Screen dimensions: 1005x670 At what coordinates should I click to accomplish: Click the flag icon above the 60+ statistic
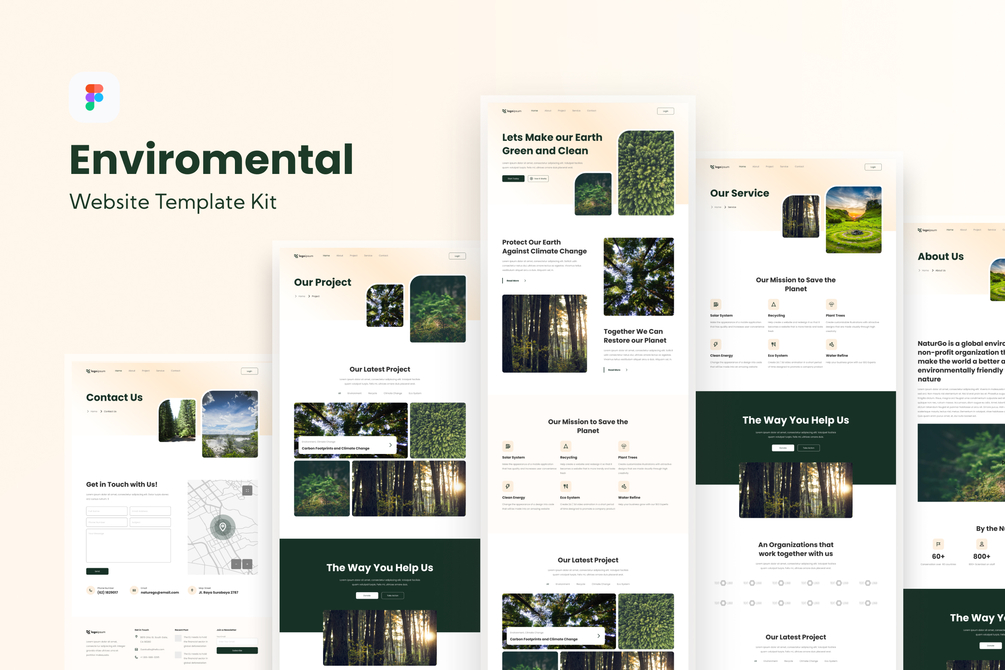938,544
